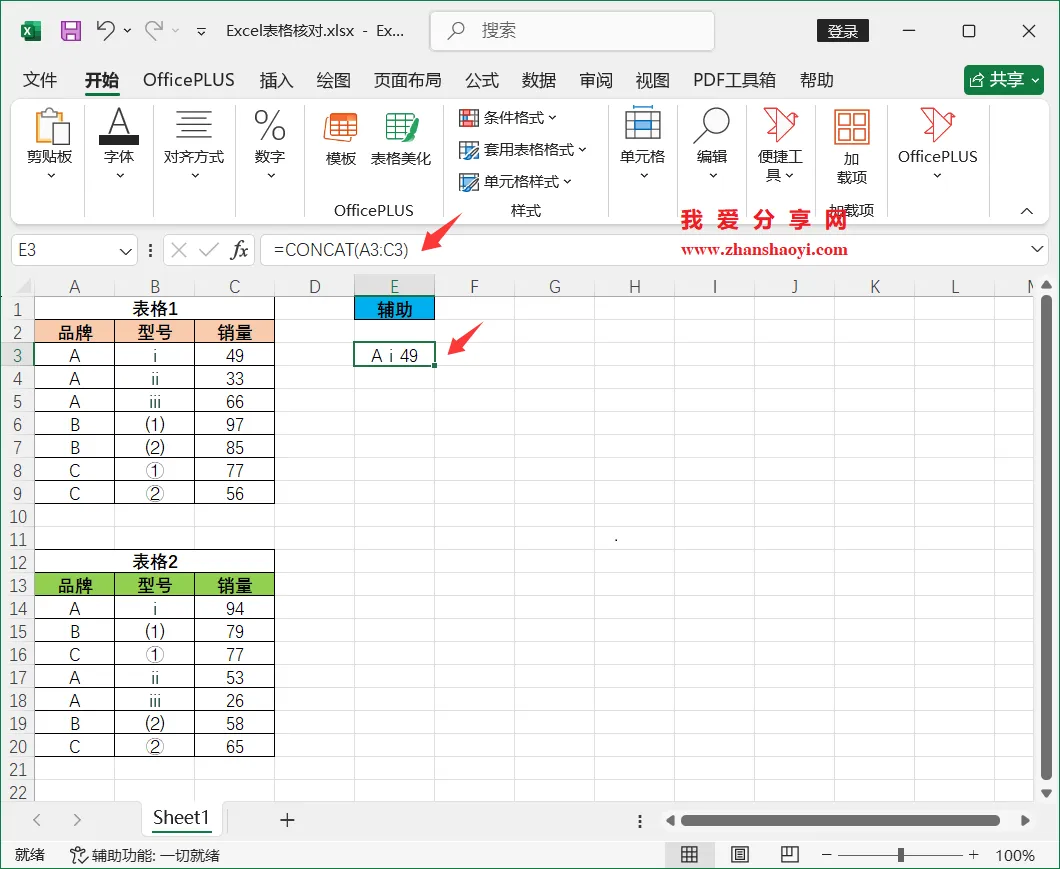
Task: Click the View (视图) tab
Action: tap(652, 80)
